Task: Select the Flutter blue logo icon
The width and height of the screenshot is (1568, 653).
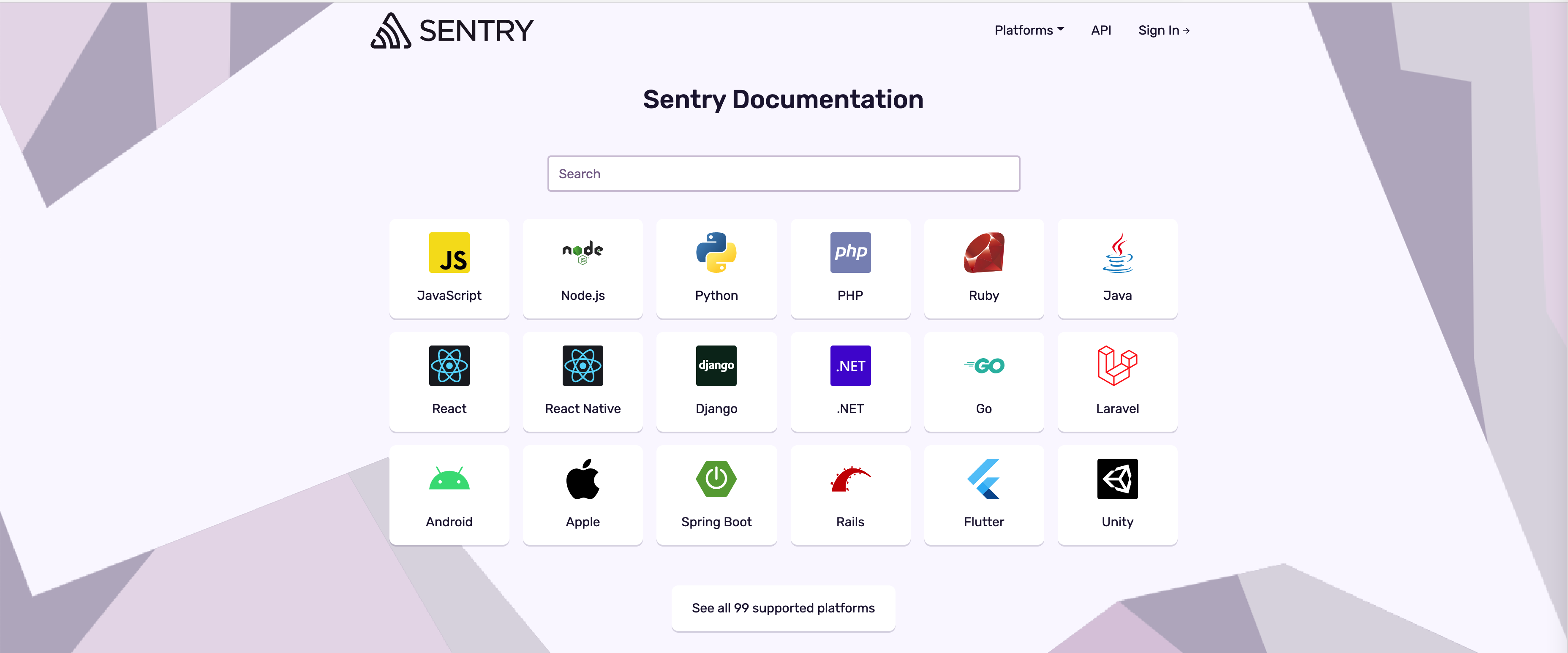Action: point(984,479)
